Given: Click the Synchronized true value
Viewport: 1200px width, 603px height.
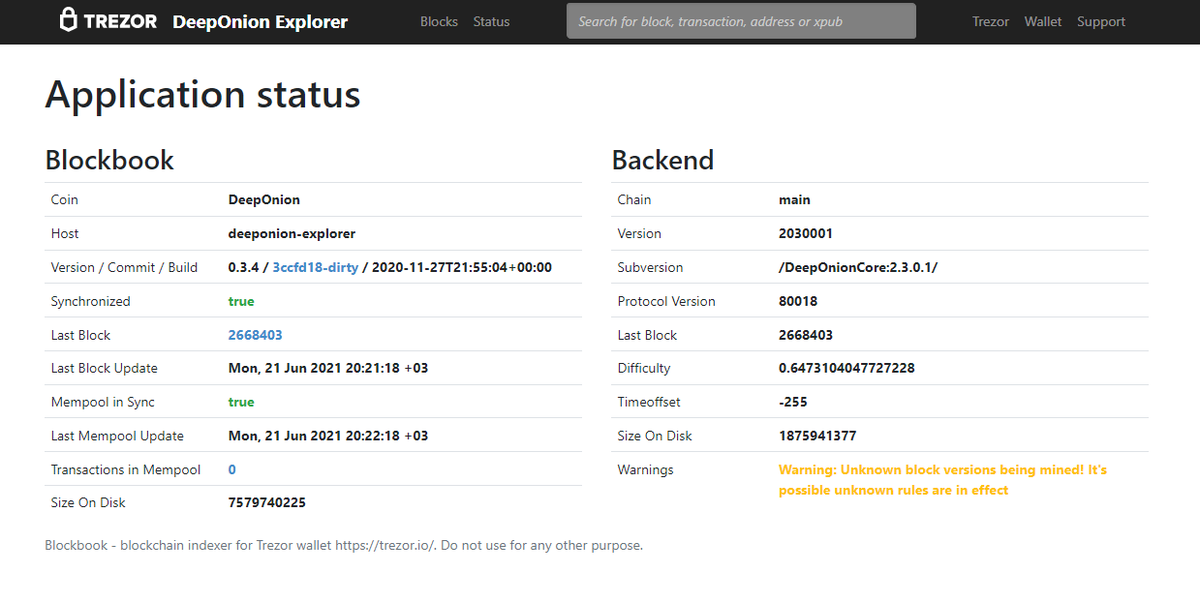Looking at the screenshot, I should 241,301.
